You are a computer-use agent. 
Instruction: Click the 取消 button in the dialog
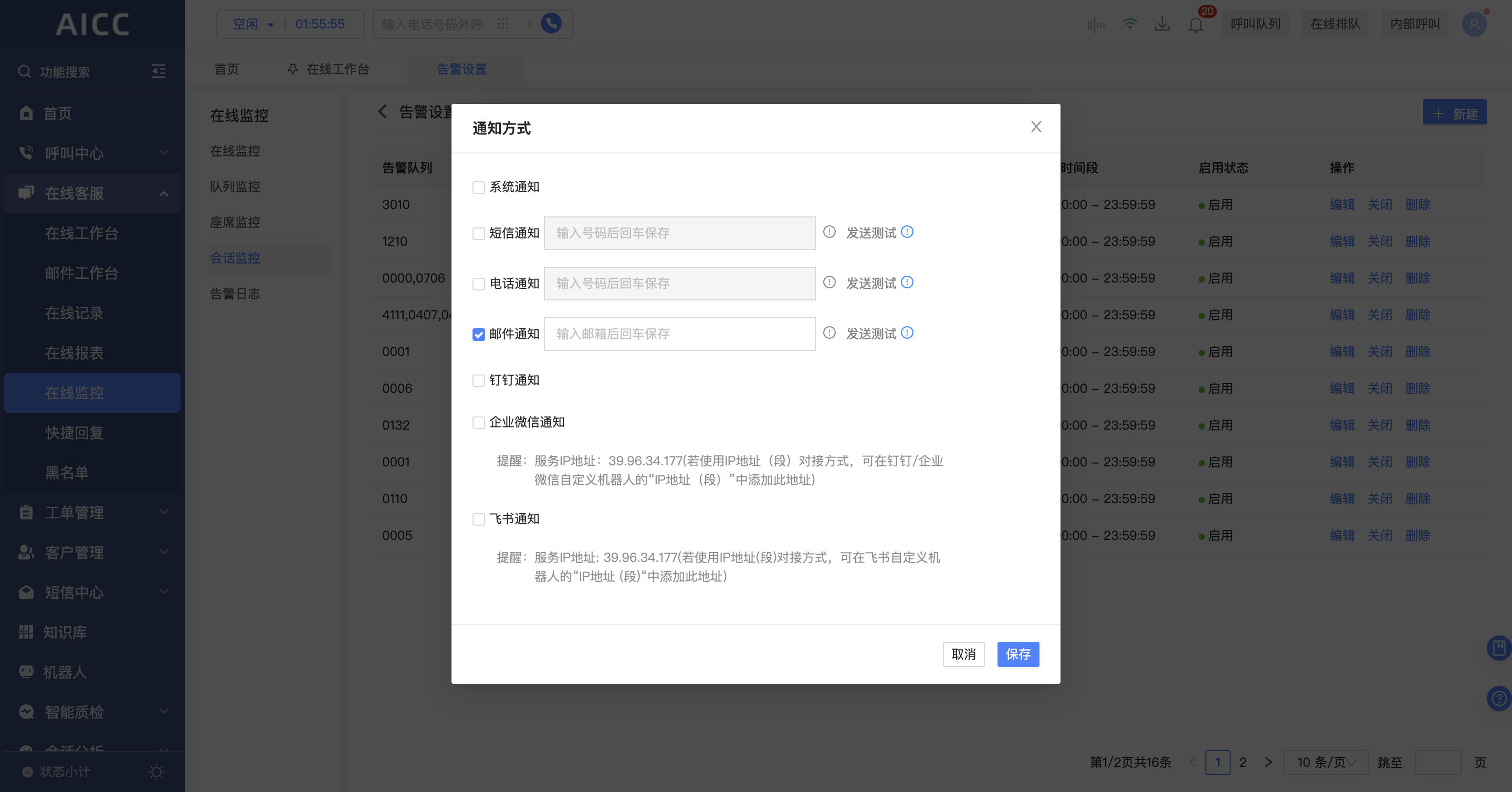963,654
